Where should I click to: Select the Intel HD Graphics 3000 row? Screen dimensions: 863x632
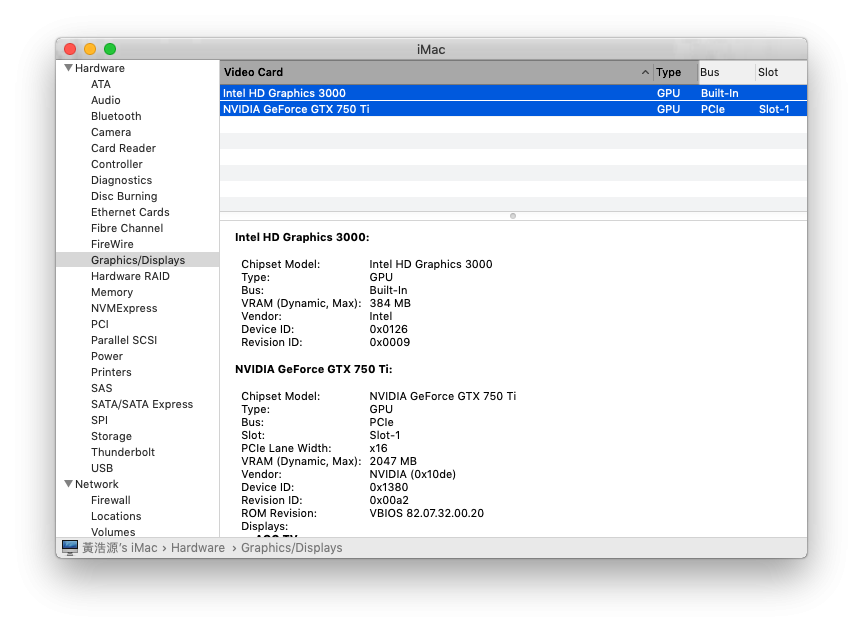pyautogui.click(x=514, y=93)
